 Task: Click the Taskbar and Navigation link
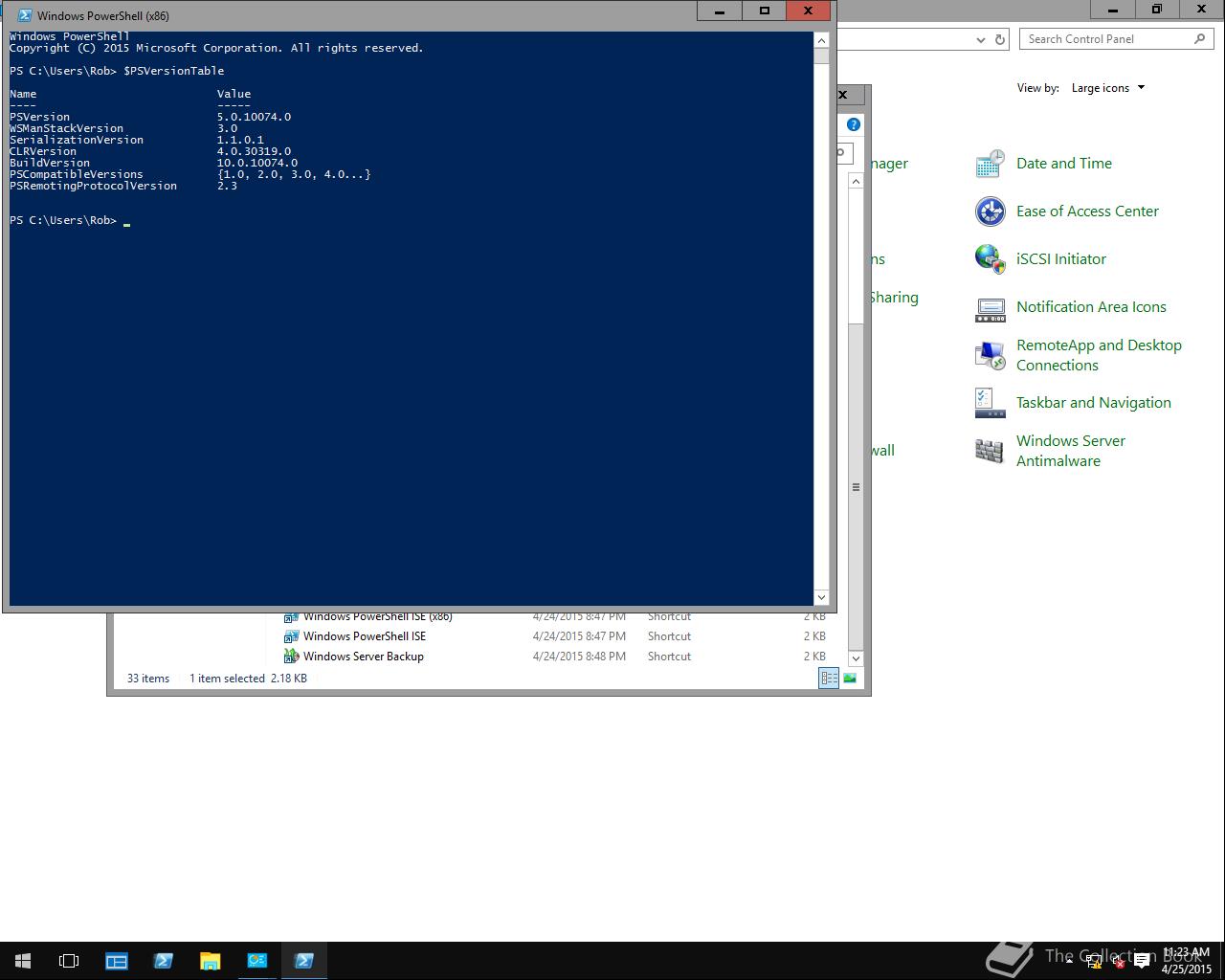coord(1094,403)
